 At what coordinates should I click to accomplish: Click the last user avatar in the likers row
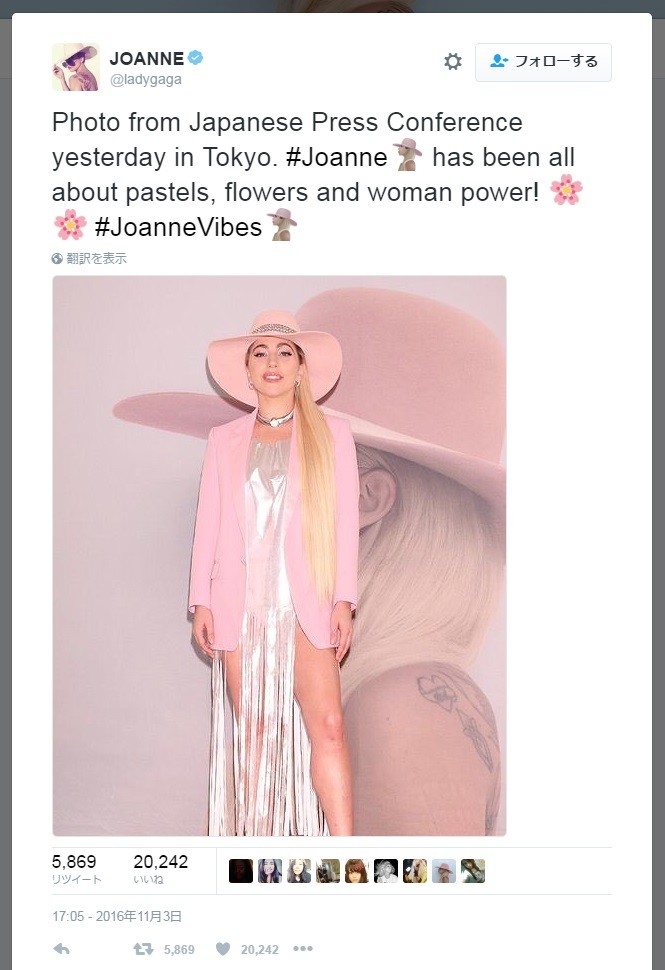[x=473, y=871]
